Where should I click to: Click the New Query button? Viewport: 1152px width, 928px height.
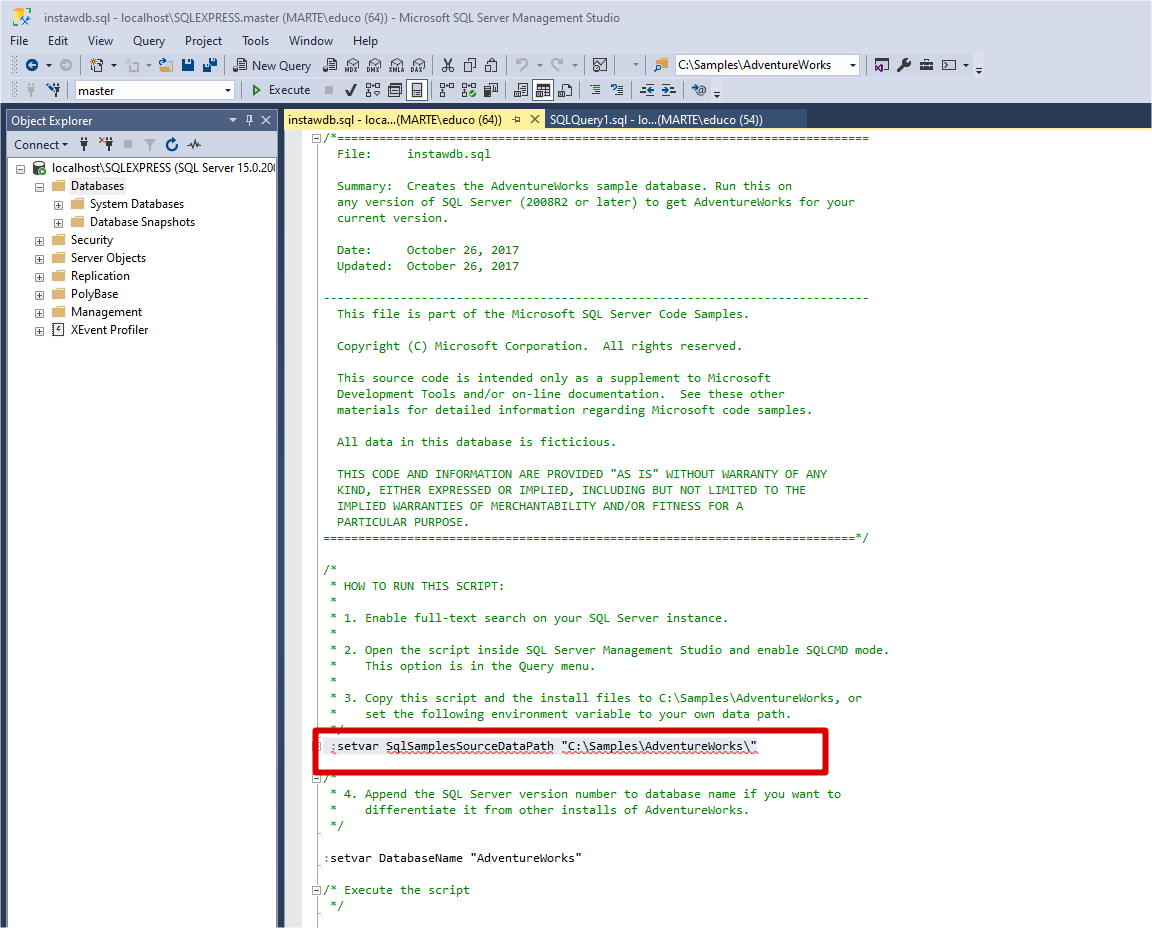tap(272, 65)
